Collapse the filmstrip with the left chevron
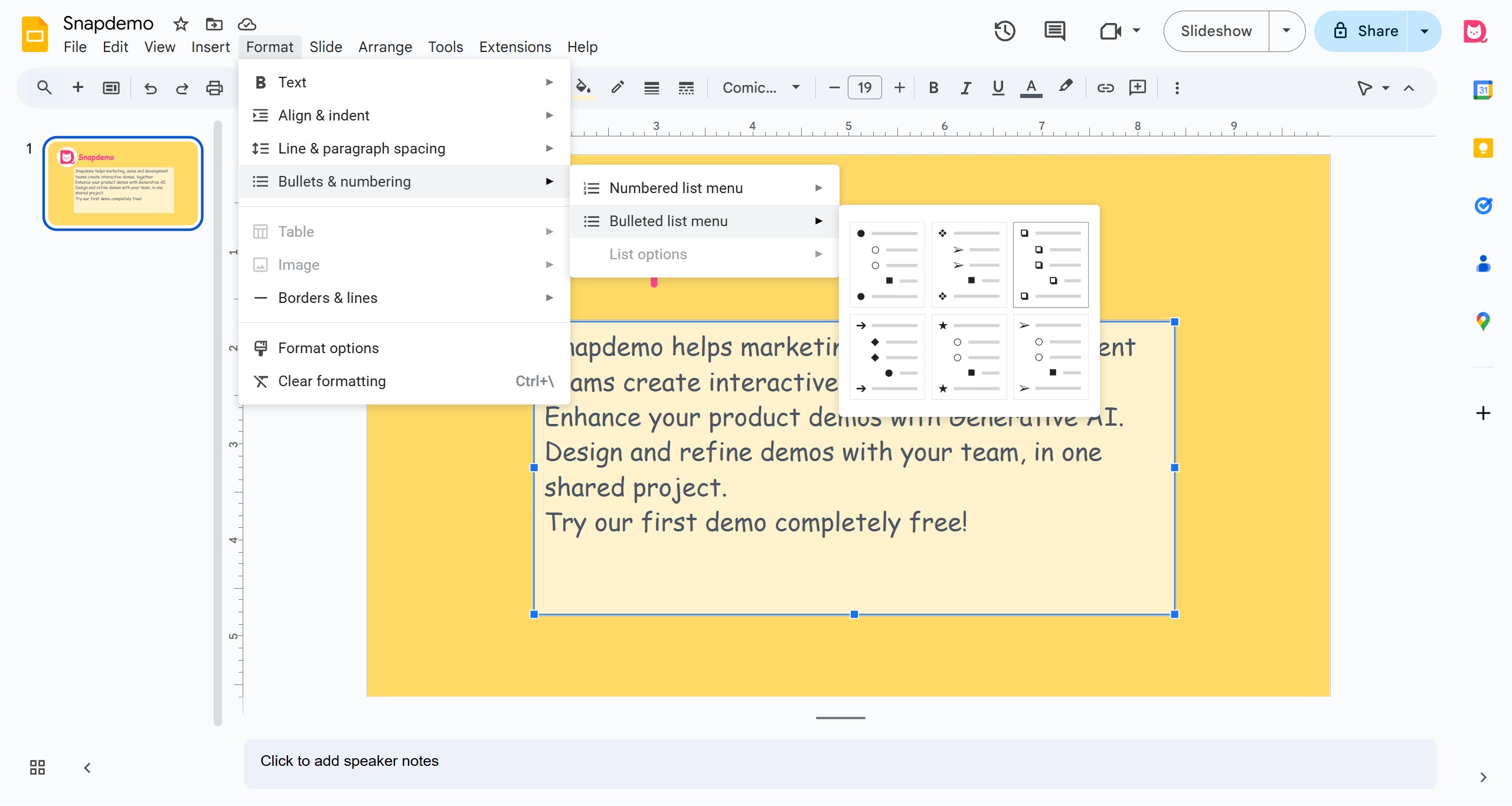Screen dimensions: 1512x806 [x=87, y=768]
